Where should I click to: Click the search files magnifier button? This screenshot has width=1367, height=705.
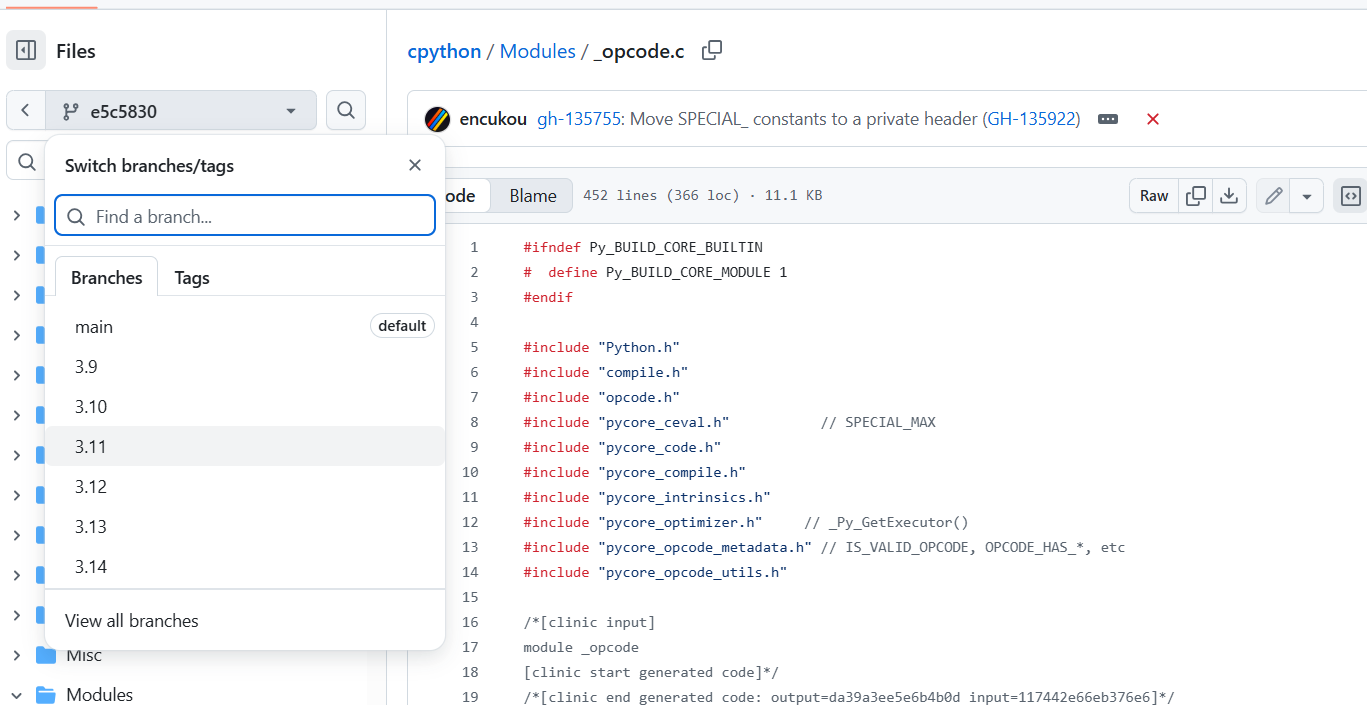tap(346, 111)
